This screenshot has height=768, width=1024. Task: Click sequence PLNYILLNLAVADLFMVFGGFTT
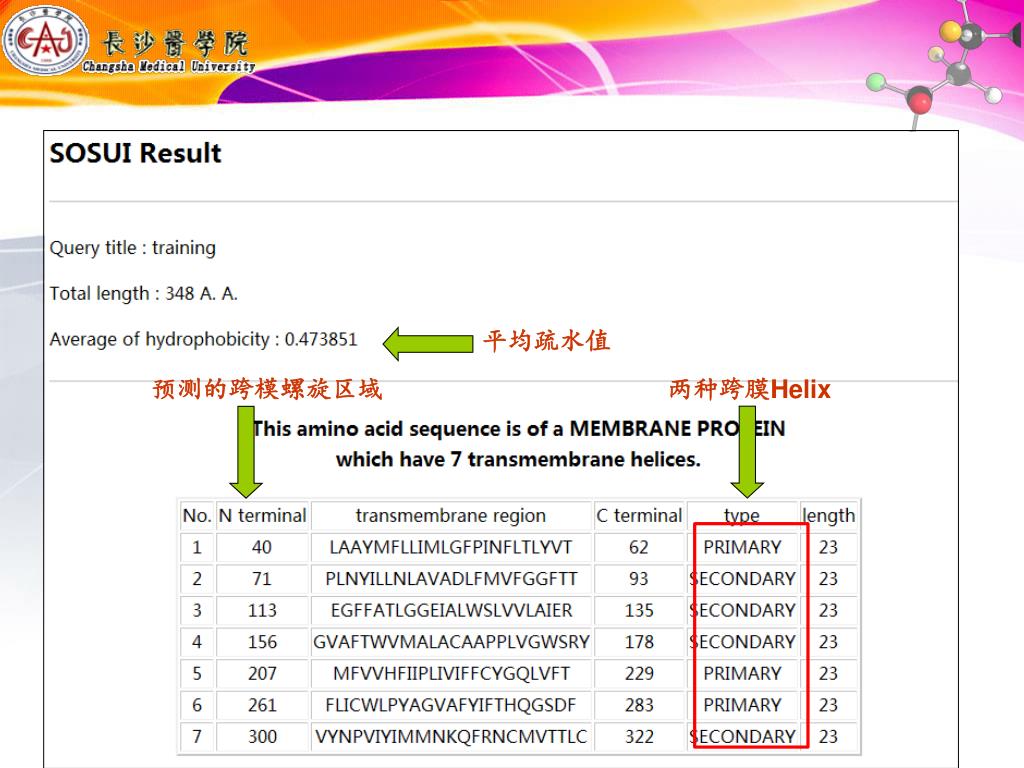(451, 579)
